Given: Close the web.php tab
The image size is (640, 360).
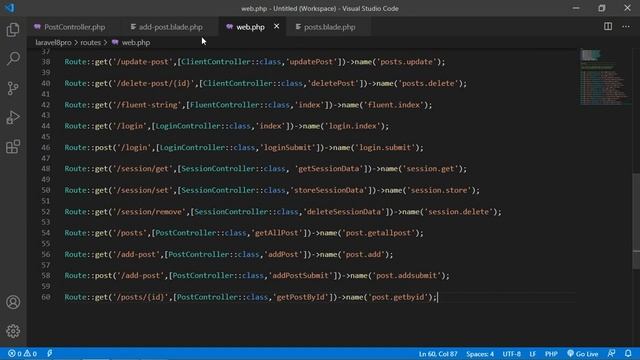Looking at the screenshot, I should (276, 27).
